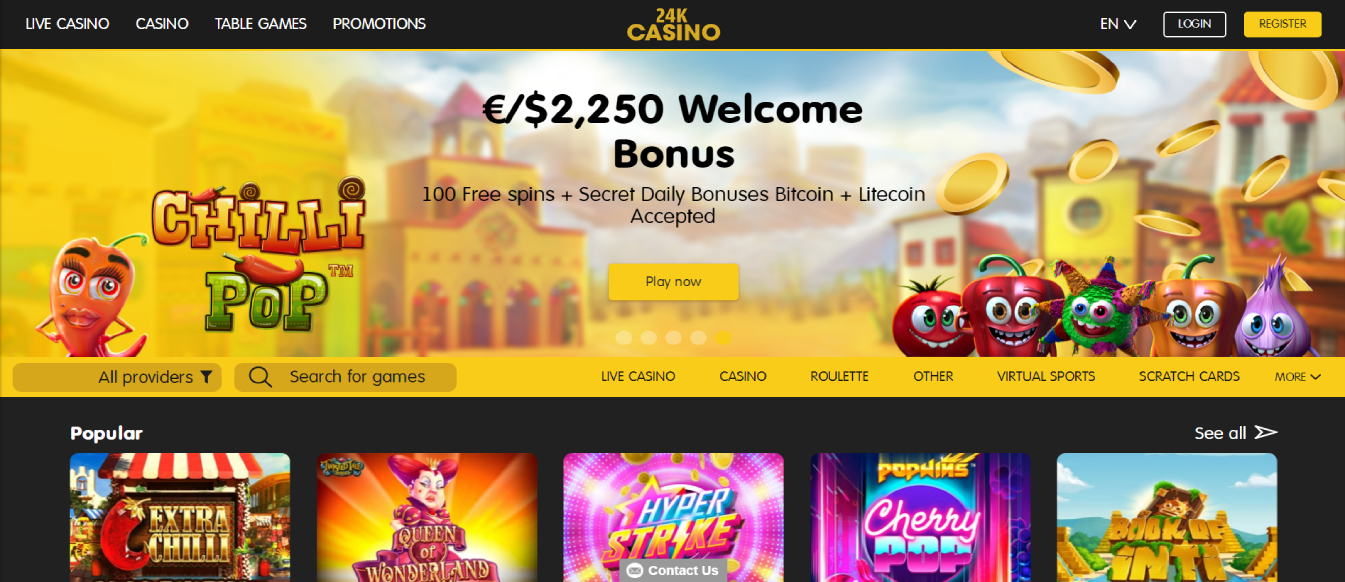Click the 24K Casino logo
The image size is (1345, 582).
(x=673, y=24)
